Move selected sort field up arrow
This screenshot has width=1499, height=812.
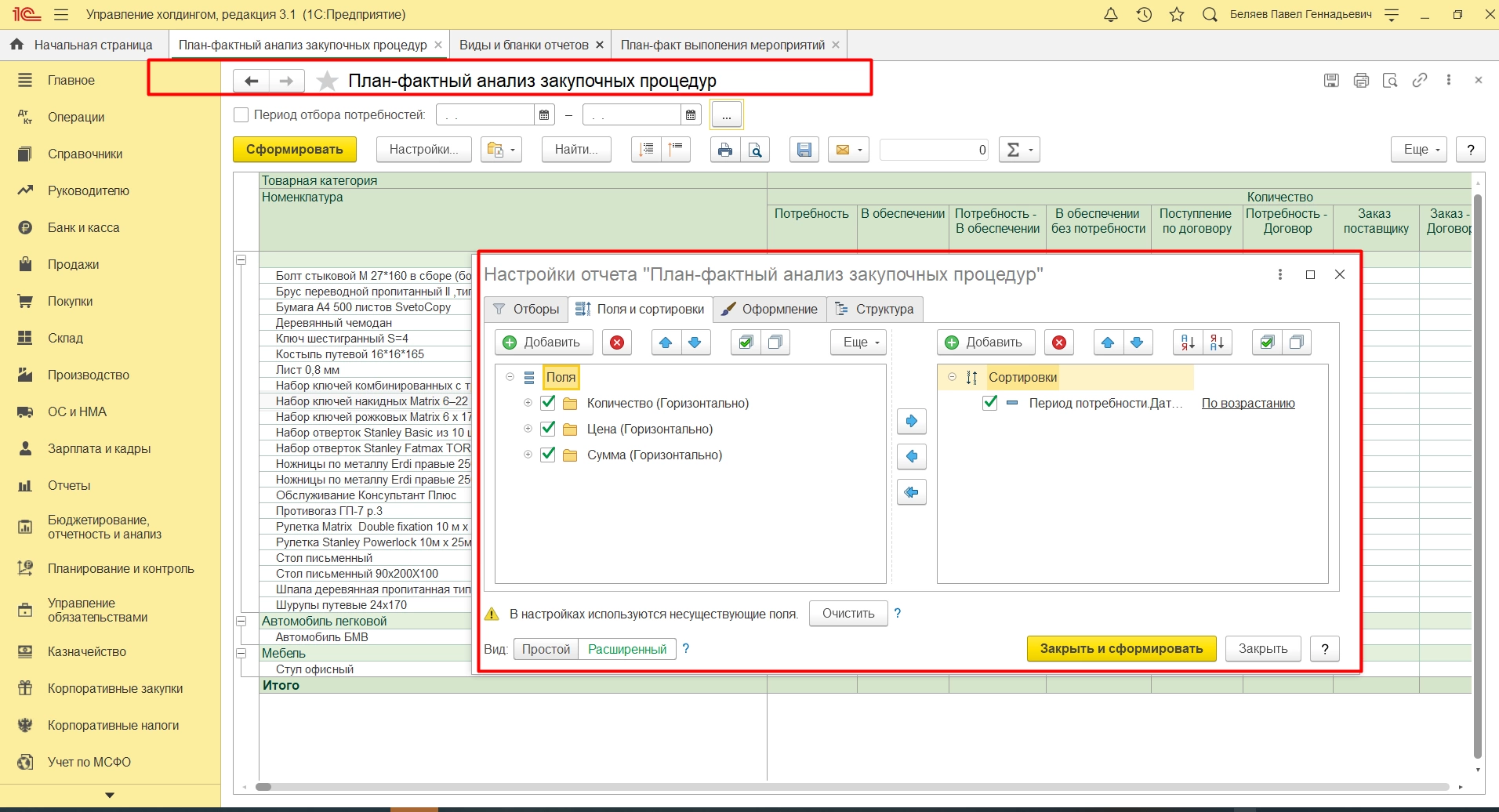click(x=1108, y=343)
